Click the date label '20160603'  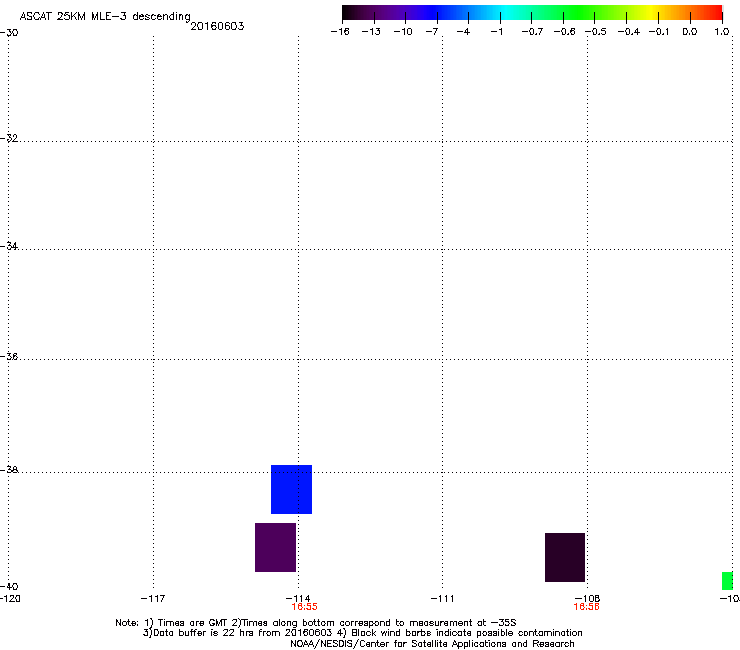pos(217,26)
